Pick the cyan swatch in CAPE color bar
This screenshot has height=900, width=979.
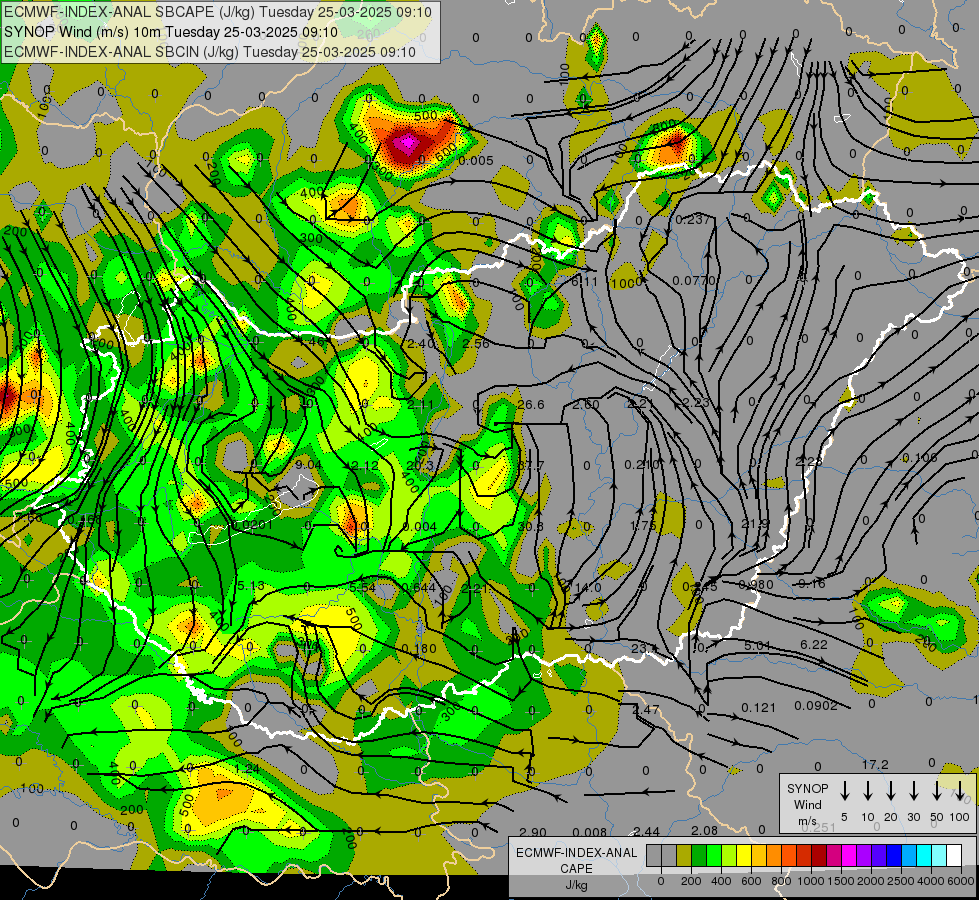pos(923,855)
